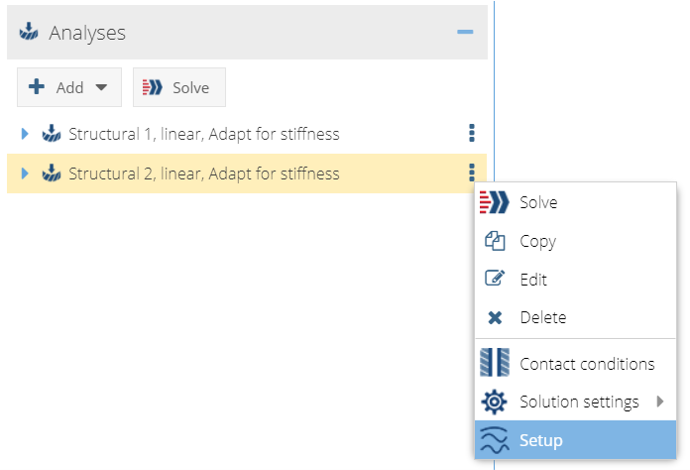Select Structural 1, linear, Adapt for stiffness
690x470 pixels.
point(204,134)
